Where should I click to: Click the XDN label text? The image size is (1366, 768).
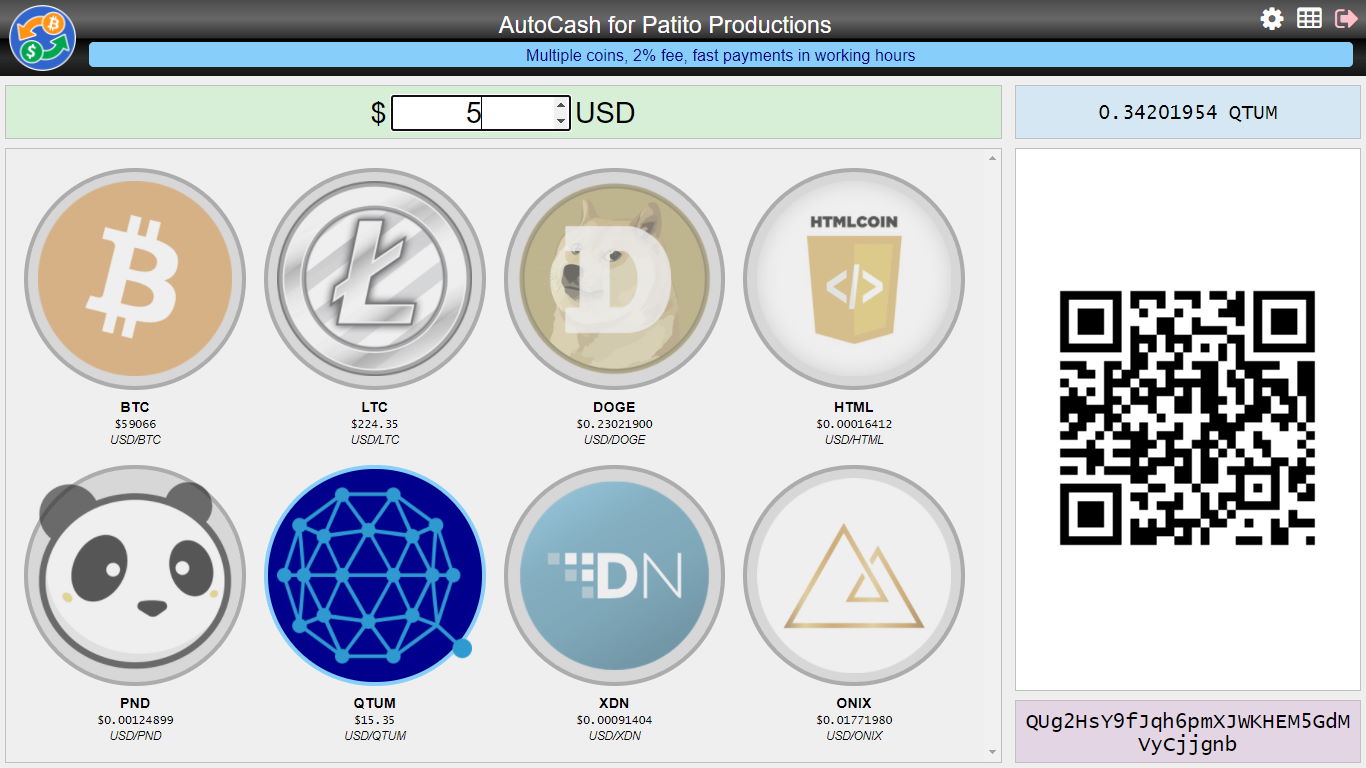click(x=614, y=703)
